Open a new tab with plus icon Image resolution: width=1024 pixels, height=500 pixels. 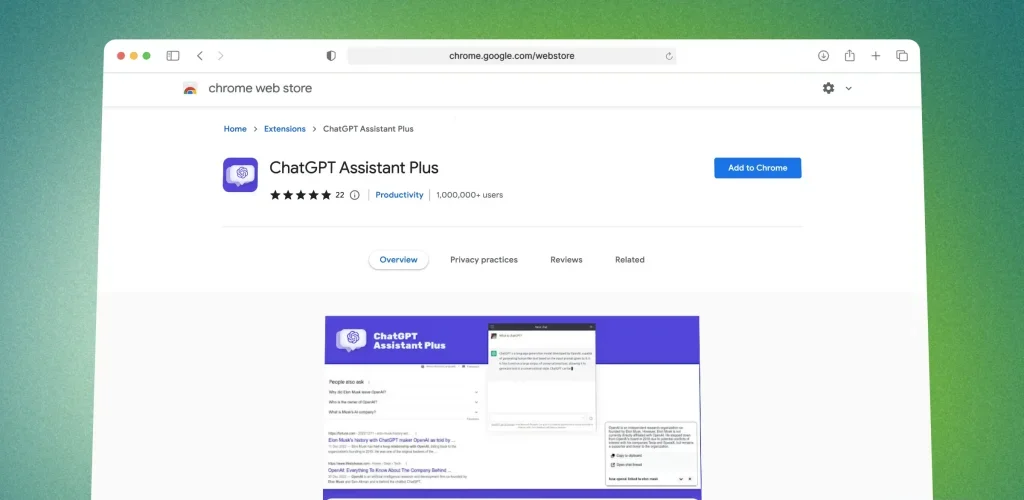pyautogui.click(x=876, y=56)
